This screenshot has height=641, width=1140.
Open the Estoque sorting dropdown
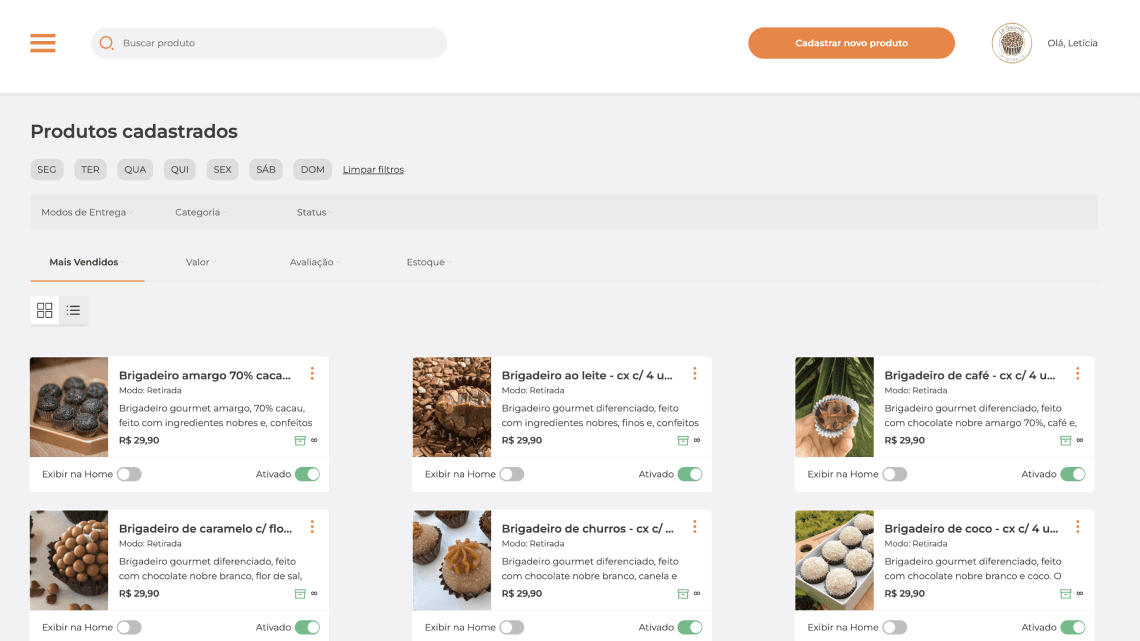point(427,261)
